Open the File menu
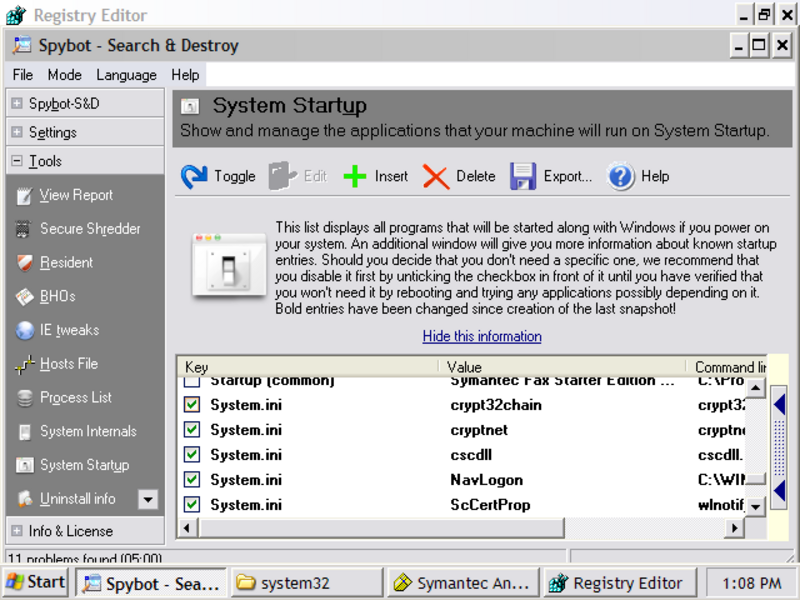Image resolution: width=800 pixels, height=600 pixels. point(22,75)
